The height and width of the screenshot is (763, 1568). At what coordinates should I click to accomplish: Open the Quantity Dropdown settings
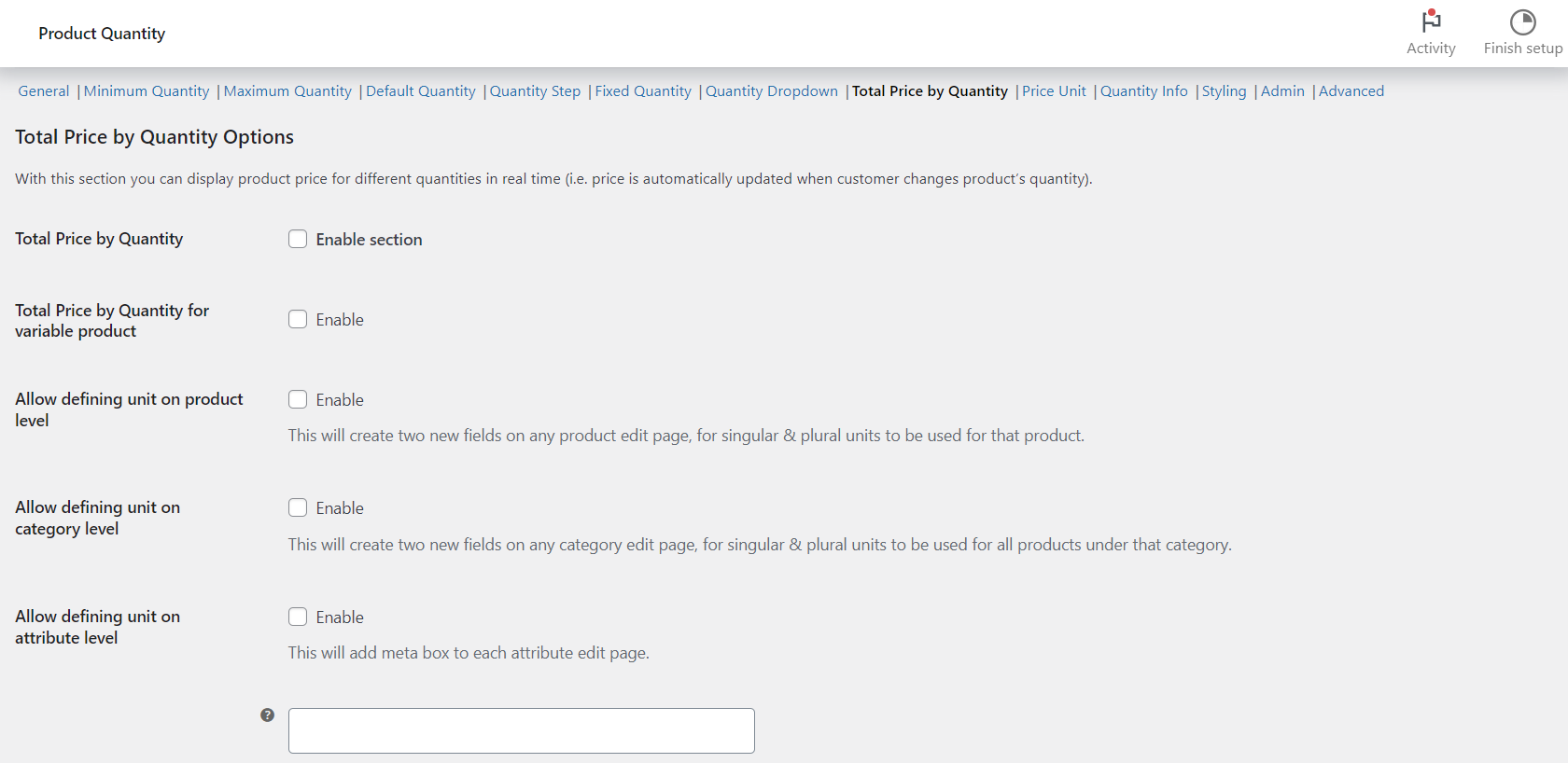pyautogui.click(x=771, y=90)
